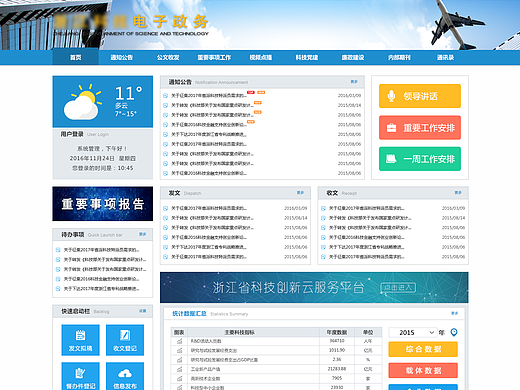Click 点击进入 on the 浙江省科技创新云服务平台 banner
This screenshot has height=390, width=520.
pyautogui.click(x=398, y=288)
